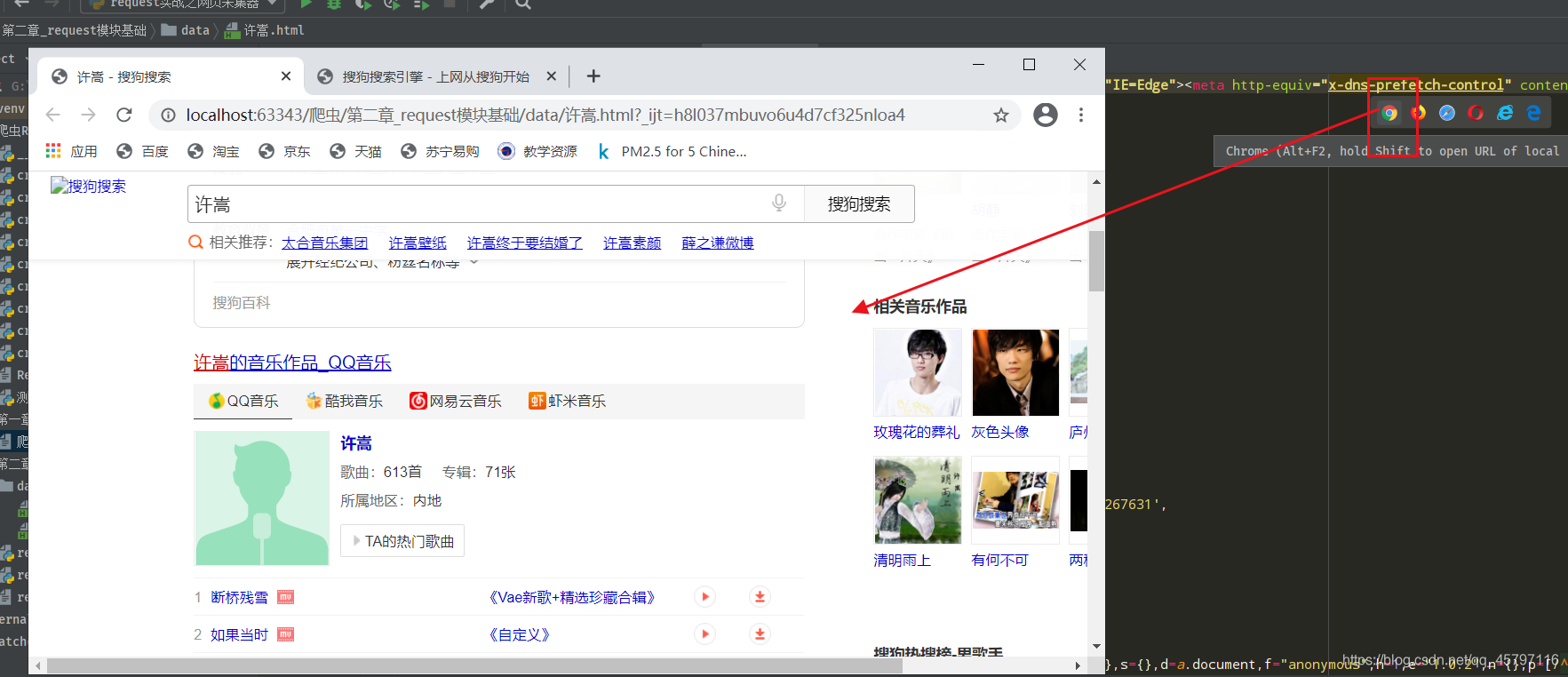Viewport: 1568px width, 677px height.
Task: Open page in Opera from PyCharm browser popup
Action: (x=1476, y=113)
